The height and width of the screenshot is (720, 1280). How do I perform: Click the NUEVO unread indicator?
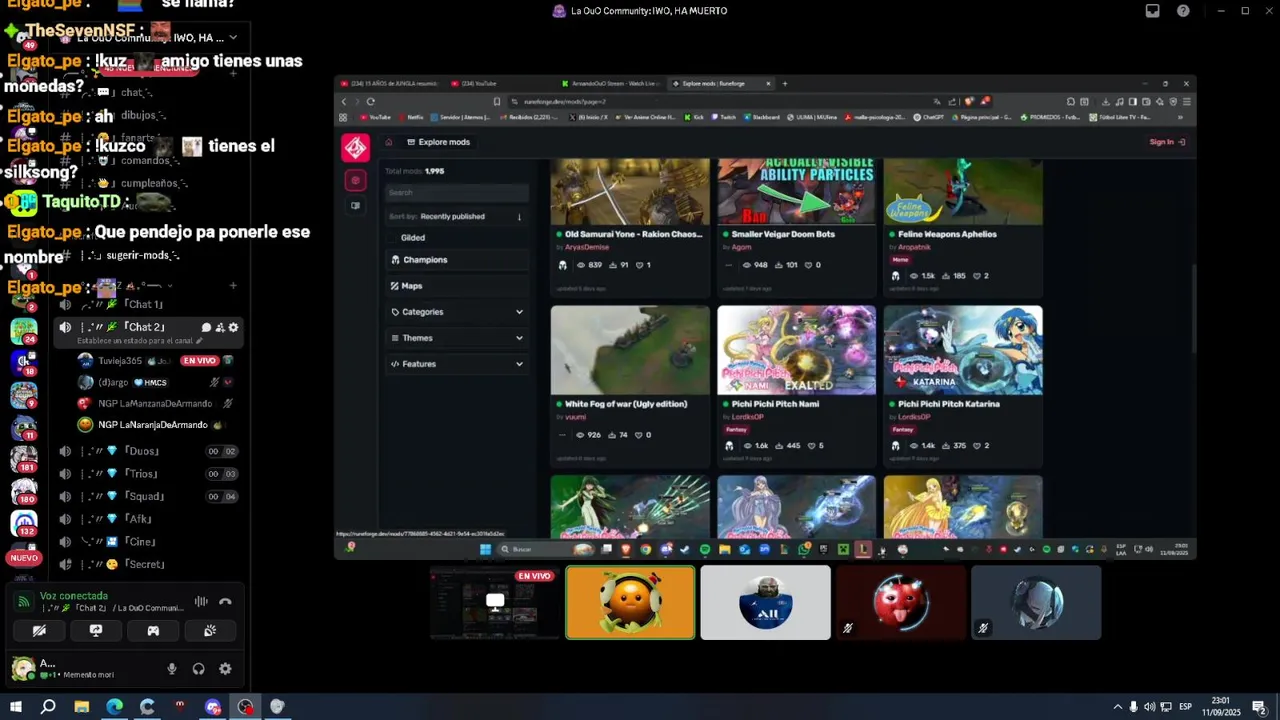24,558
